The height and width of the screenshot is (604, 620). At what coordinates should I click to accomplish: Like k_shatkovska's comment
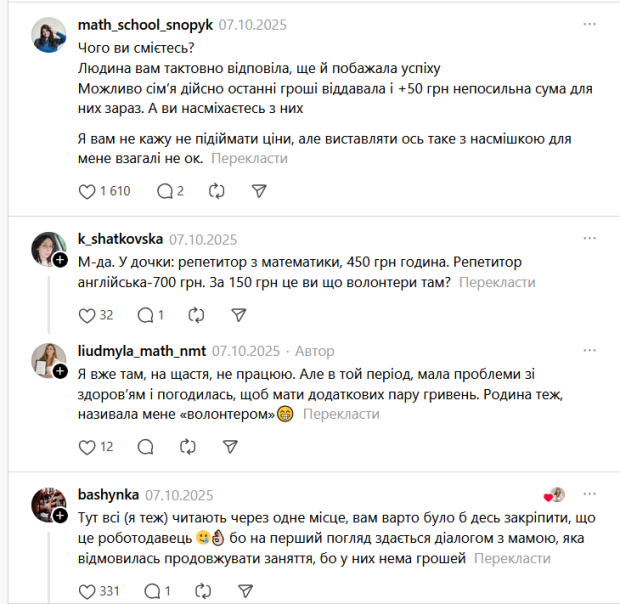click(86, 315)
